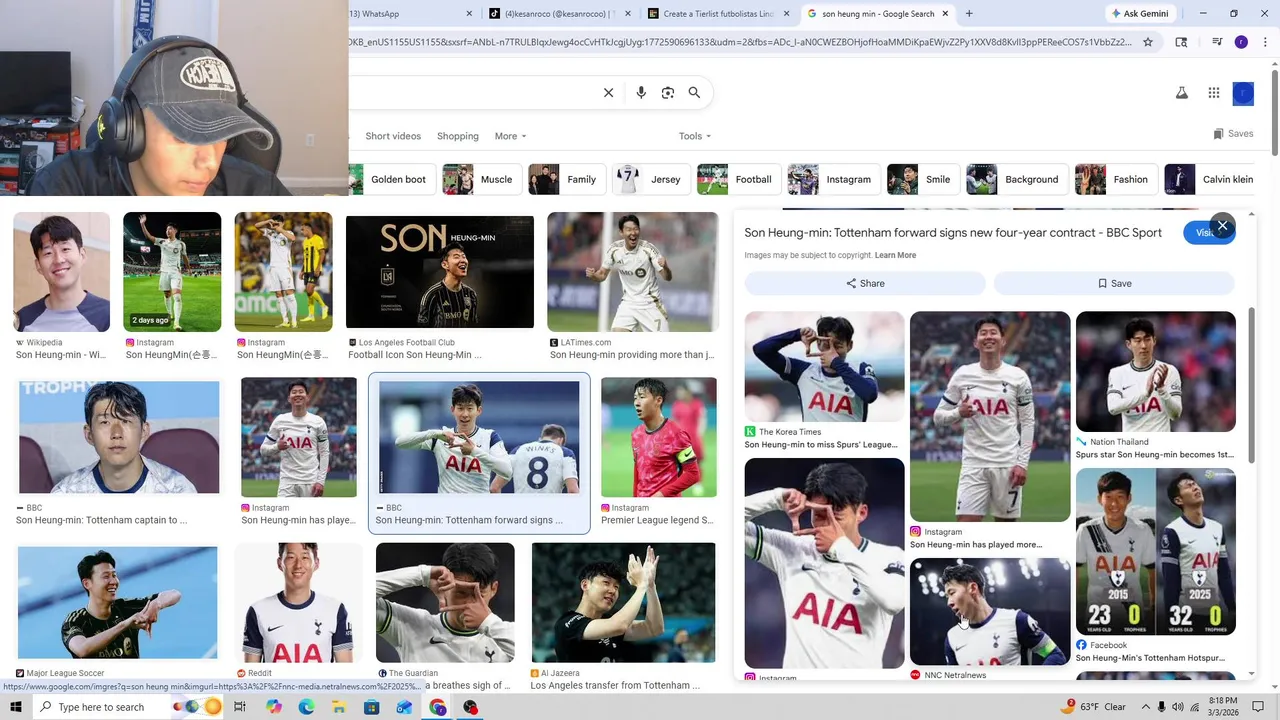Open The Korea Times related image
The image size is (1280, 720).
tap(825, 367)
